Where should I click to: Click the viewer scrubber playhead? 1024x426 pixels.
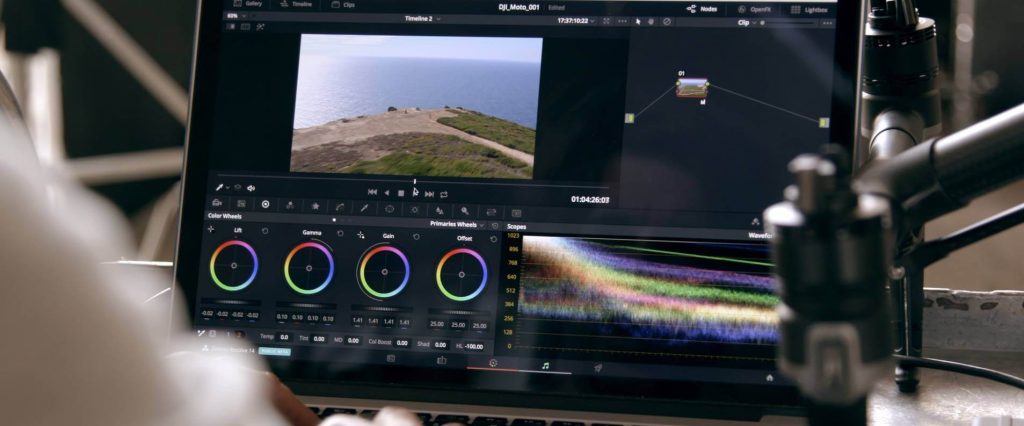point(415,181)
